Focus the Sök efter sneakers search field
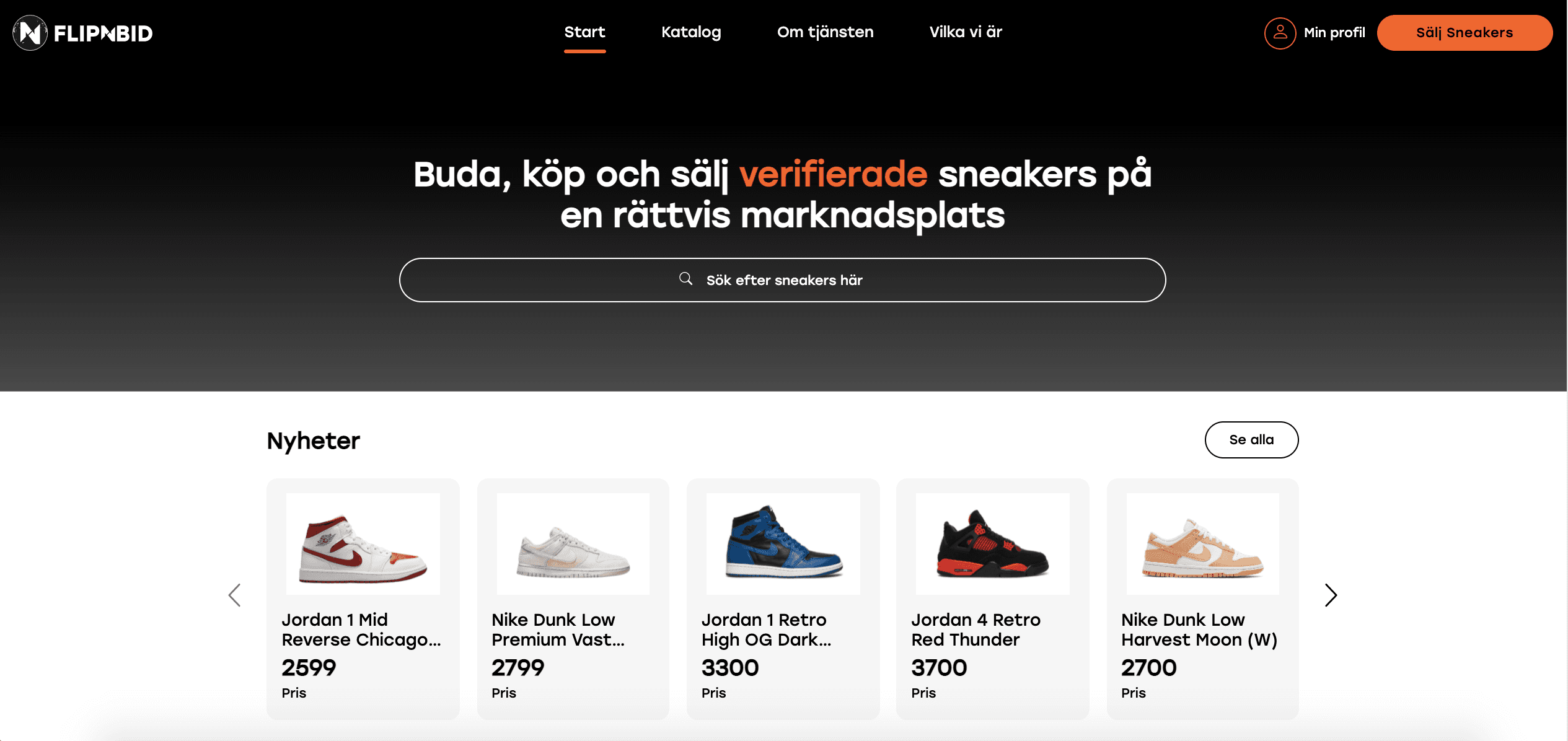The width and height of the screenshot is (1568, 741). pyautogui.click(x=782, y=280)
